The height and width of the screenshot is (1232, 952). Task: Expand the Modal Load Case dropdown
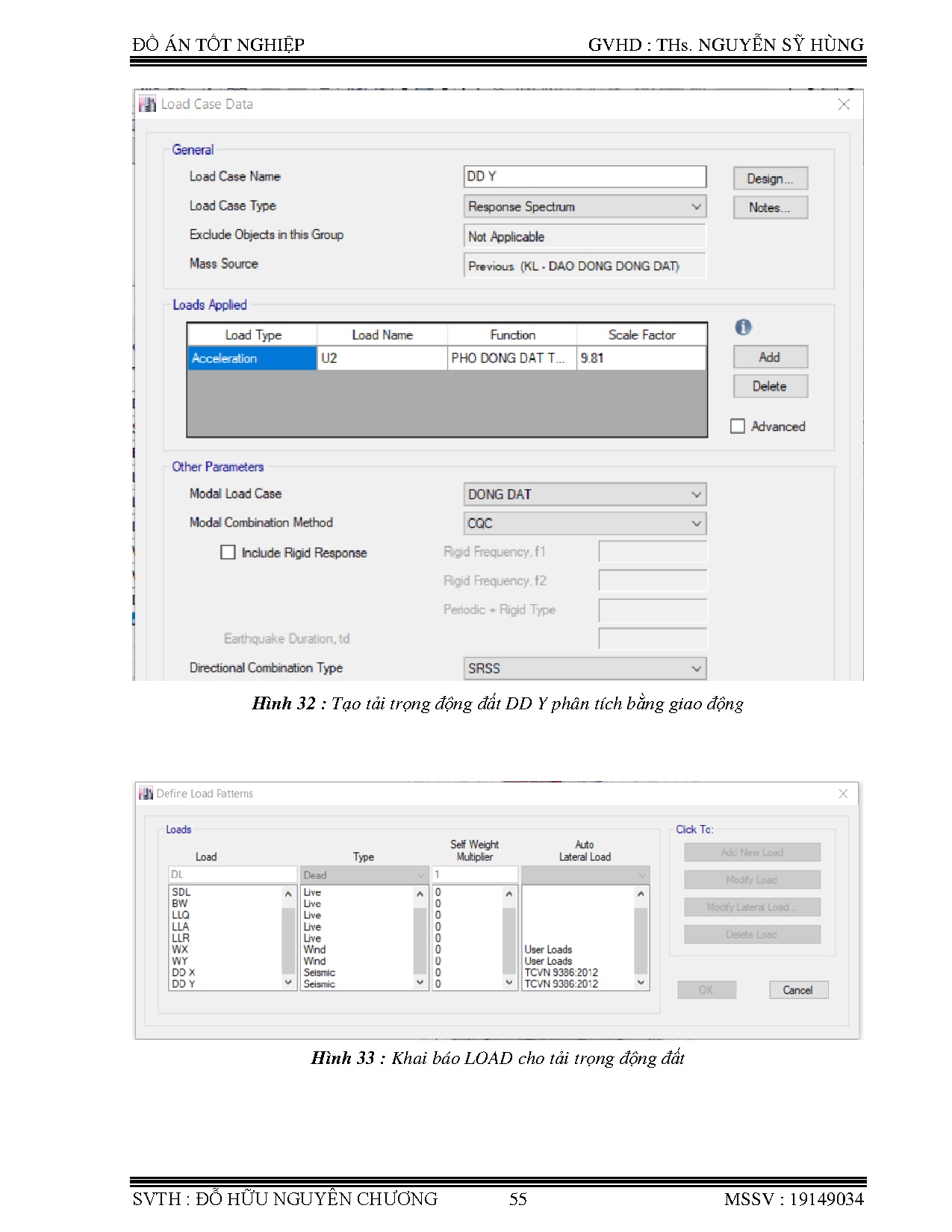pyautogui.click(x=584, y=494)
